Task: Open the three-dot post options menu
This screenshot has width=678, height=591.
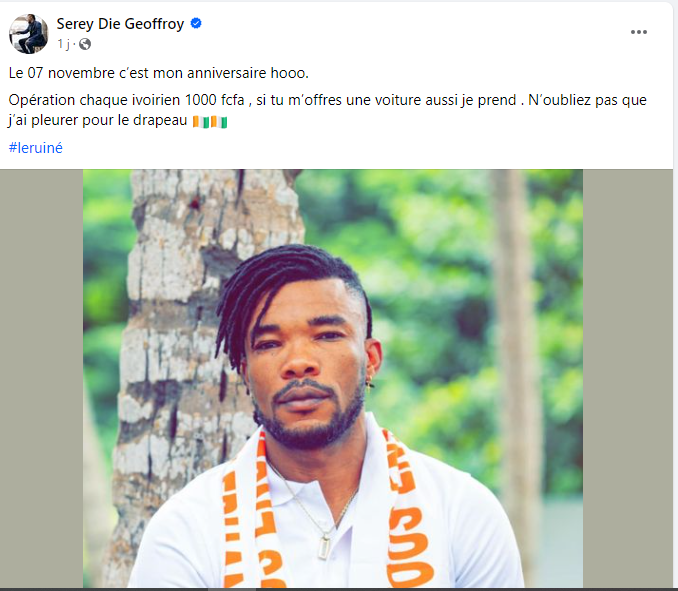Action: click(639, 32)
